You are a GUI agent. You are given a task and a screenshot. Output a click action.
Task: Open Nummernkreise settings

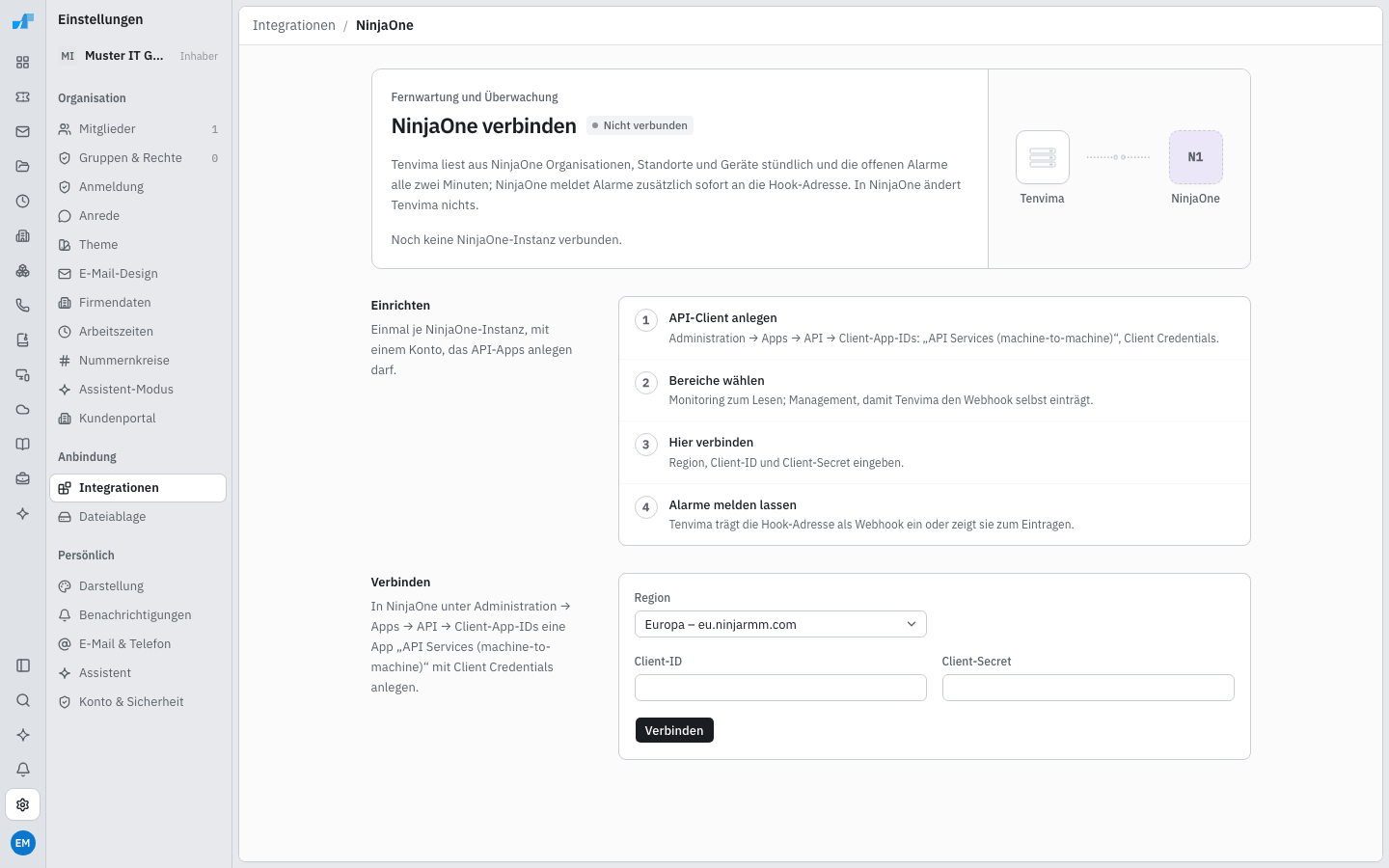(138, 361)
